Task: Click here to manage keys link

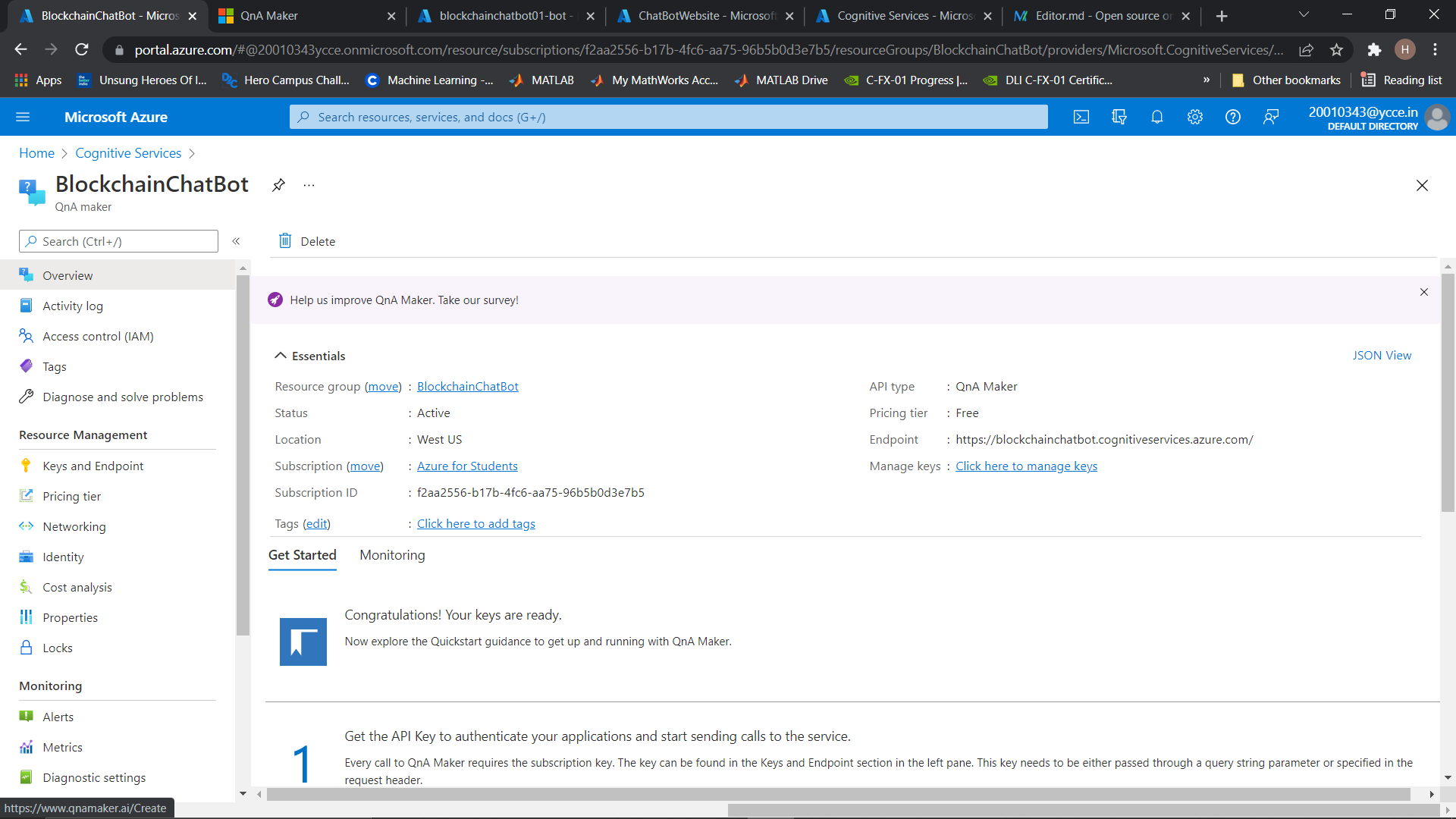Action: (1026, 466)
